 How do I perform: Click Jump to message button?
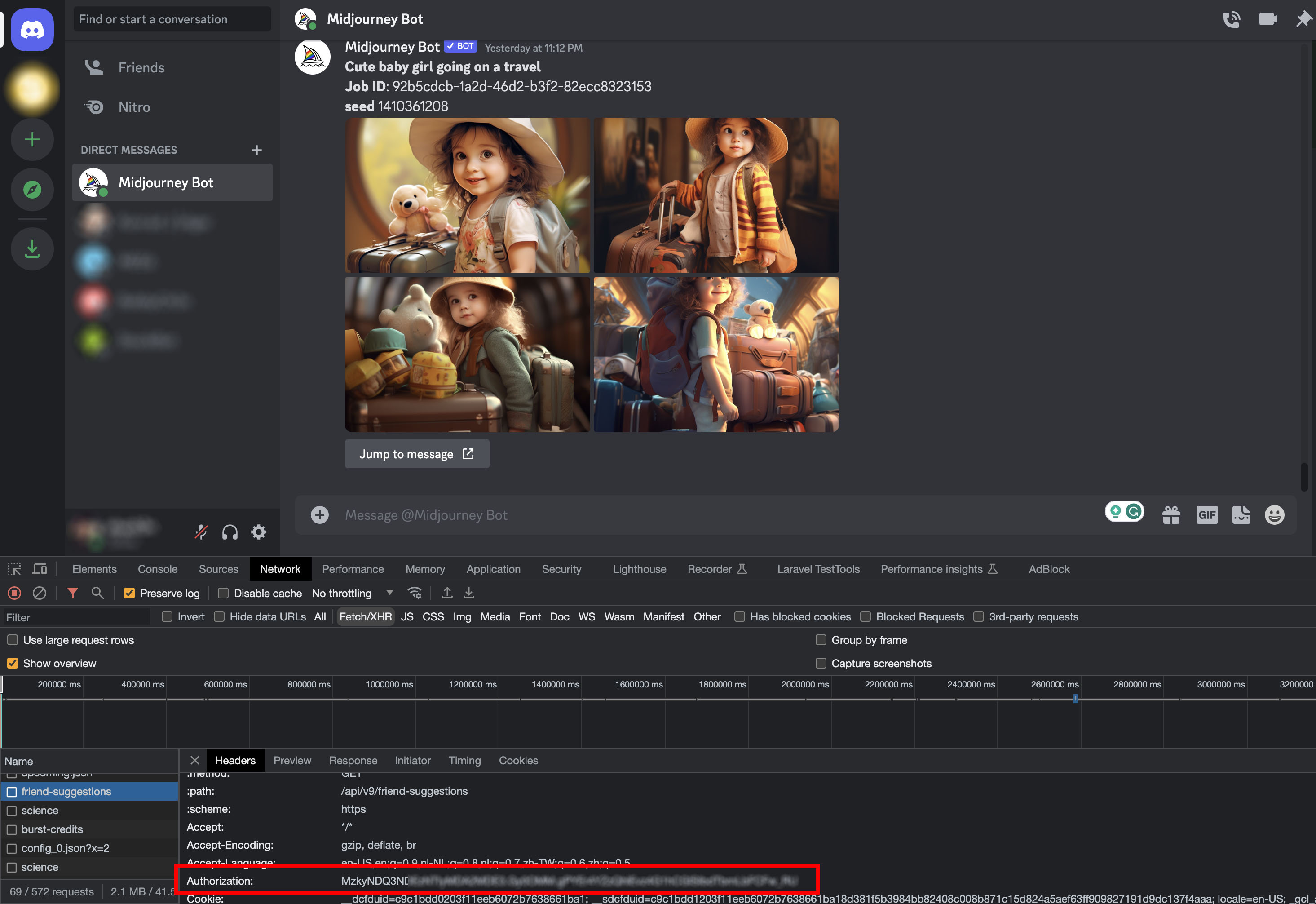tap(417, 454)
